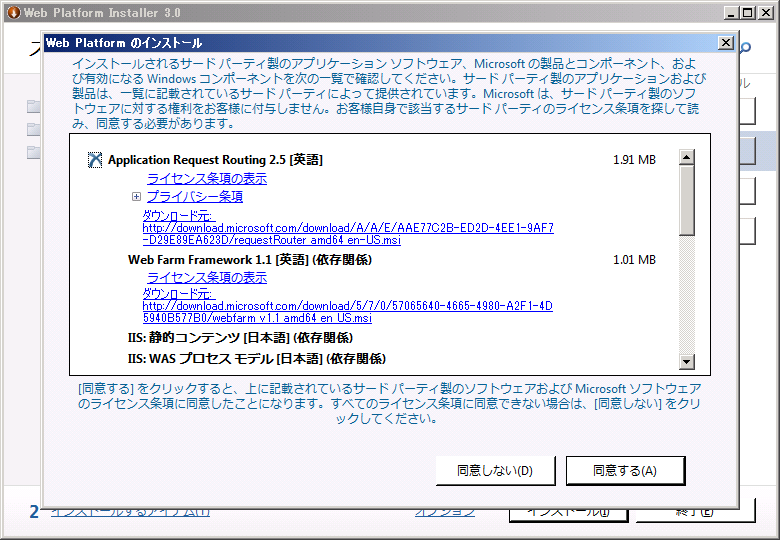Click the 同意する(A) button

tap(625, 470)
